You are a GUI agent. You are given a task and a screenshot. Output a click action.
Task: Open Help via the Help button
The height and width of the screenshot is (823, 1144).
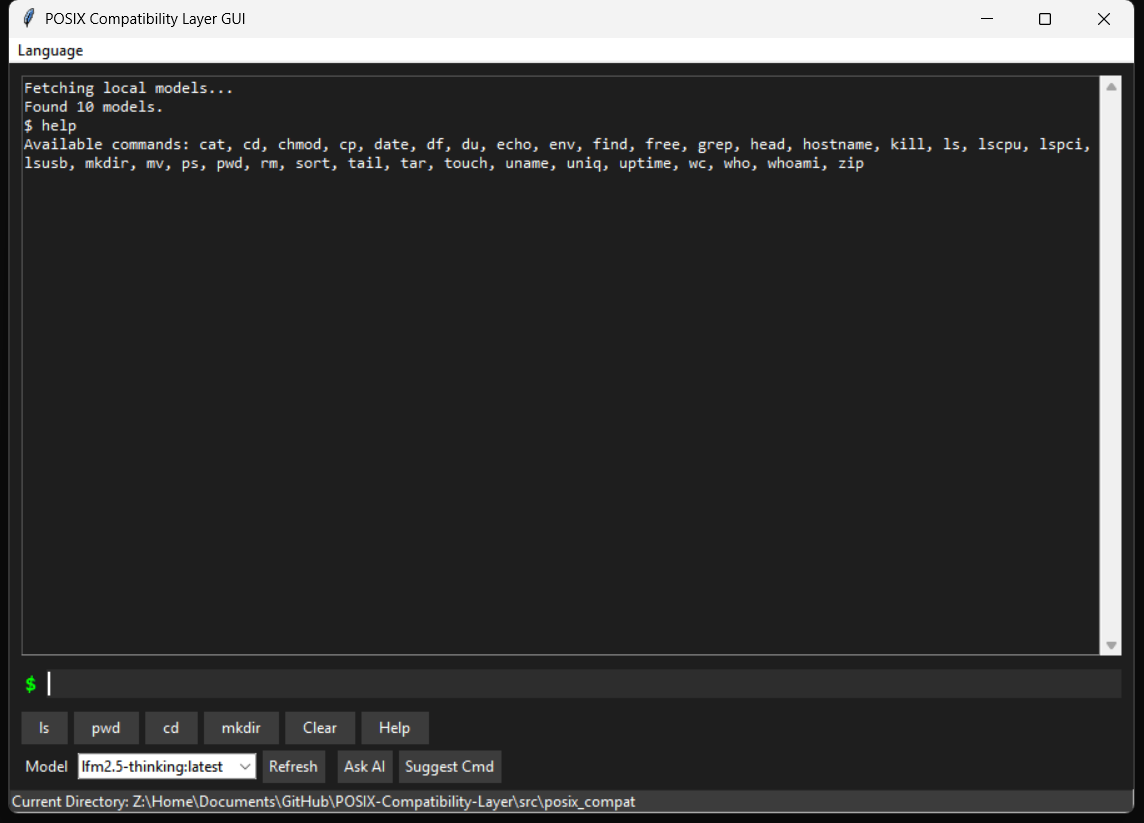394,727
